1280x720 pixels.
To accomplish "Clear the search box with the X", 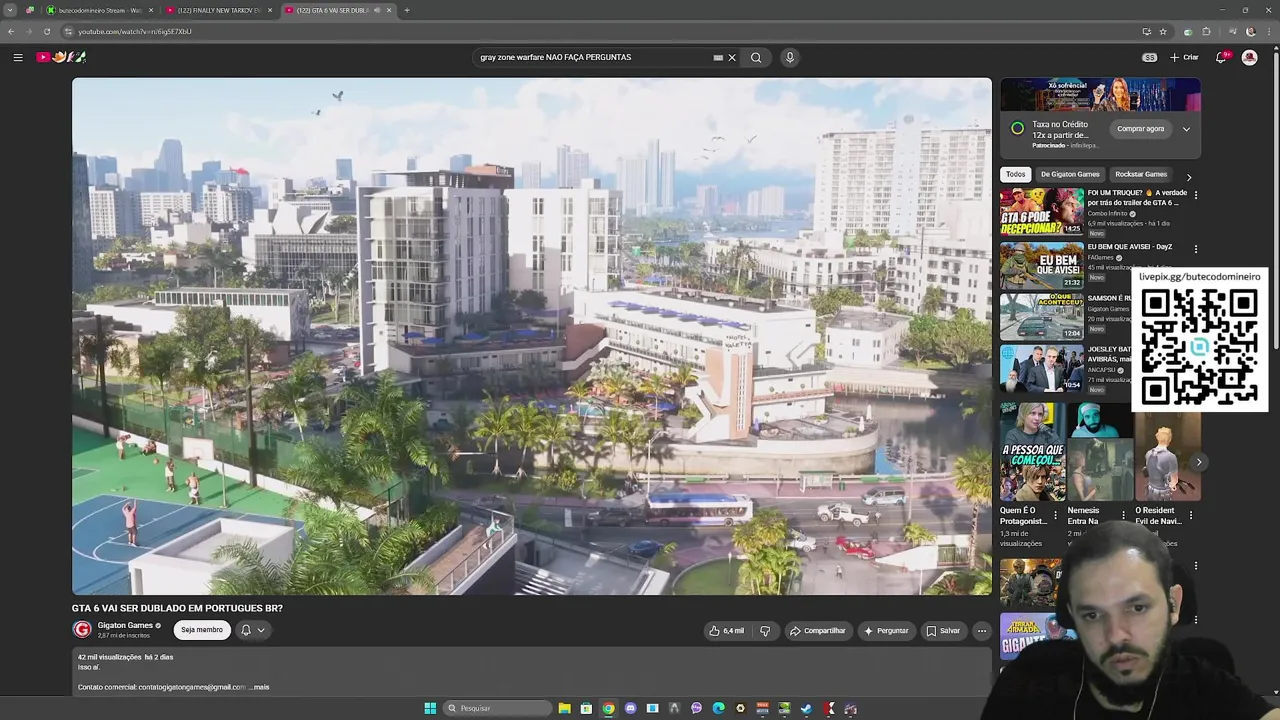I will pyautogui.click(x=732, y=57).
